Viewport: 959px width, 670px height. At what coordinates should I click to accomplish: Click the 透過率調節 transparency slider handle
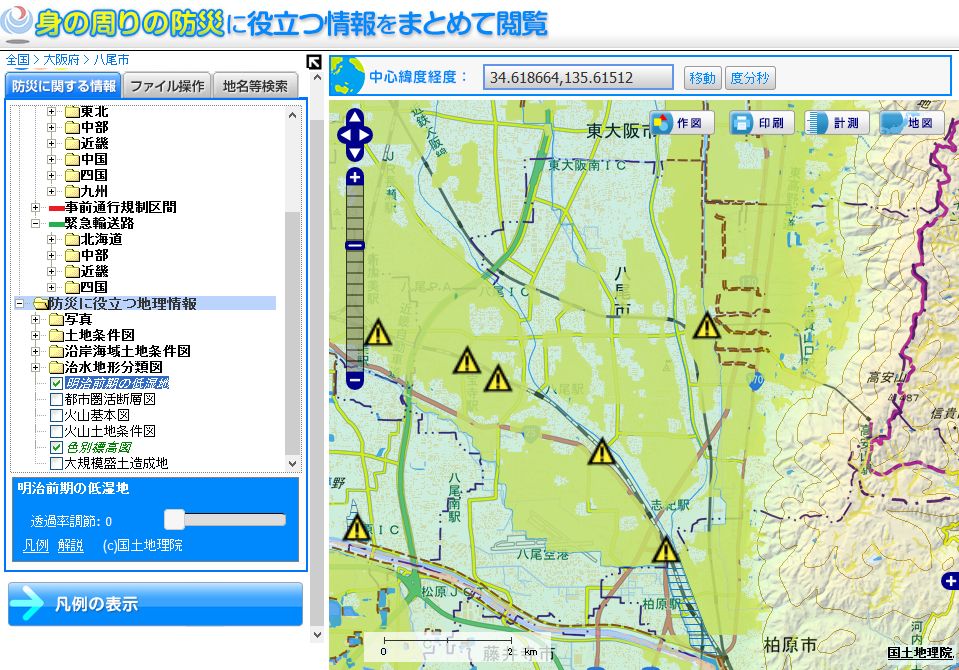pyautogui.click(x=174, y=519)
